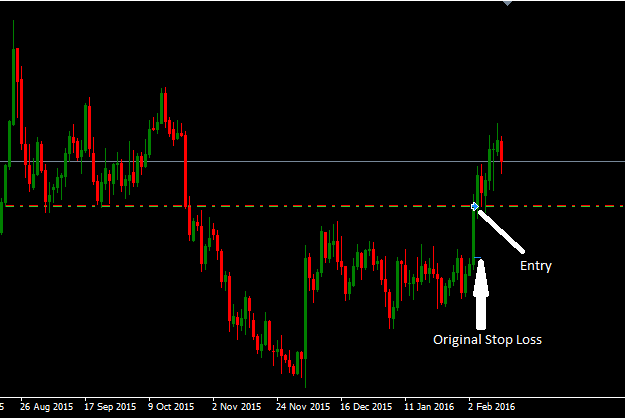Click the 2 Feb 2016 date label

[x=491, y=407]
